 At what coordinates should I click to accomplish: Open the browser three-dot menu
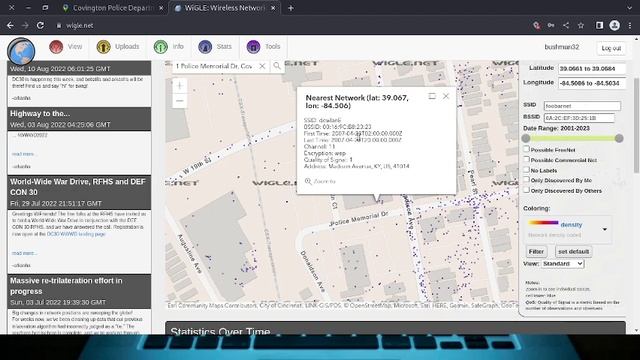tap(630, 25)
